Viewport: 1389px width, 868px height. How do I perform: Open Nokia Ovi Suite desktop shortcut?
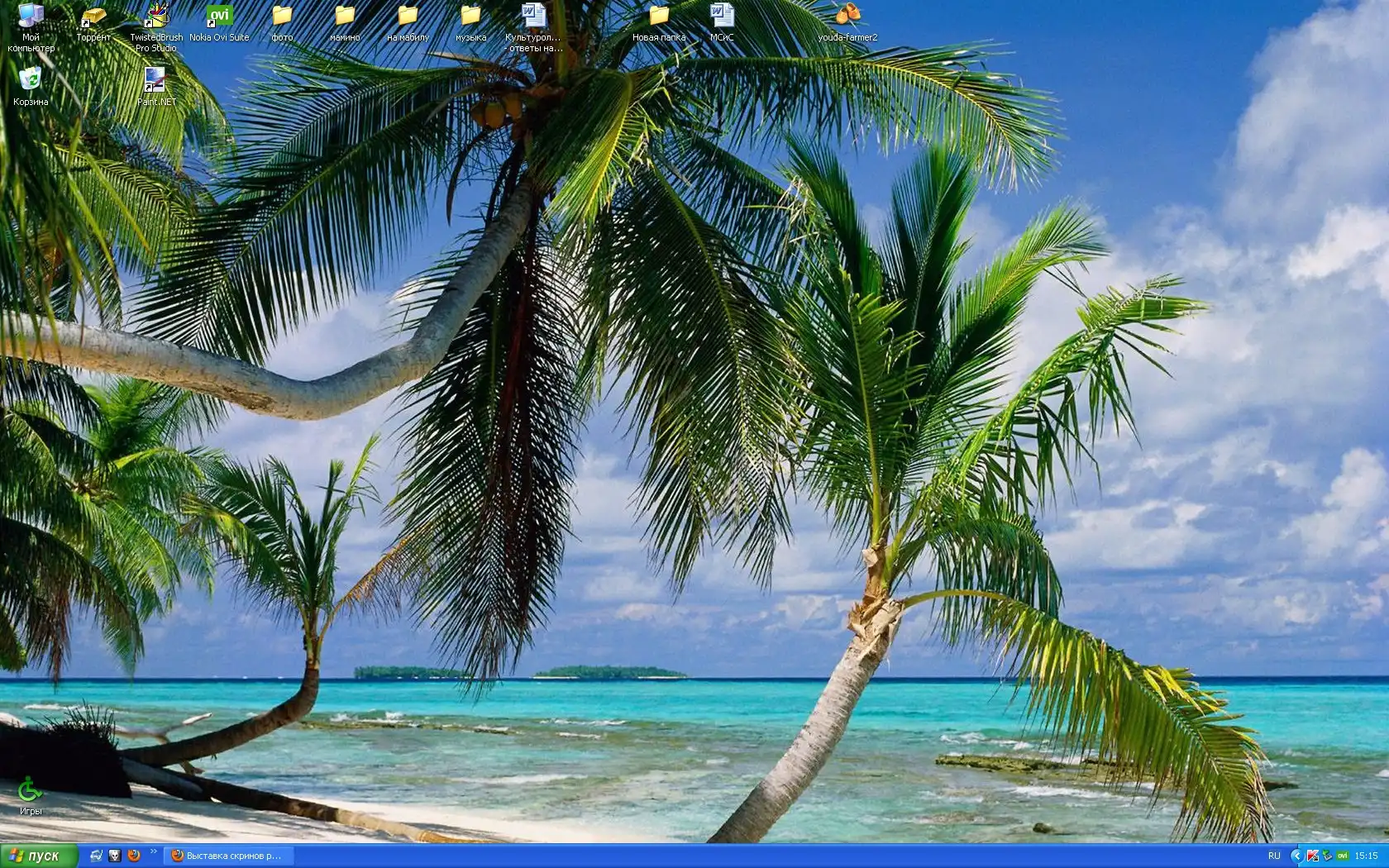(219, 17)
